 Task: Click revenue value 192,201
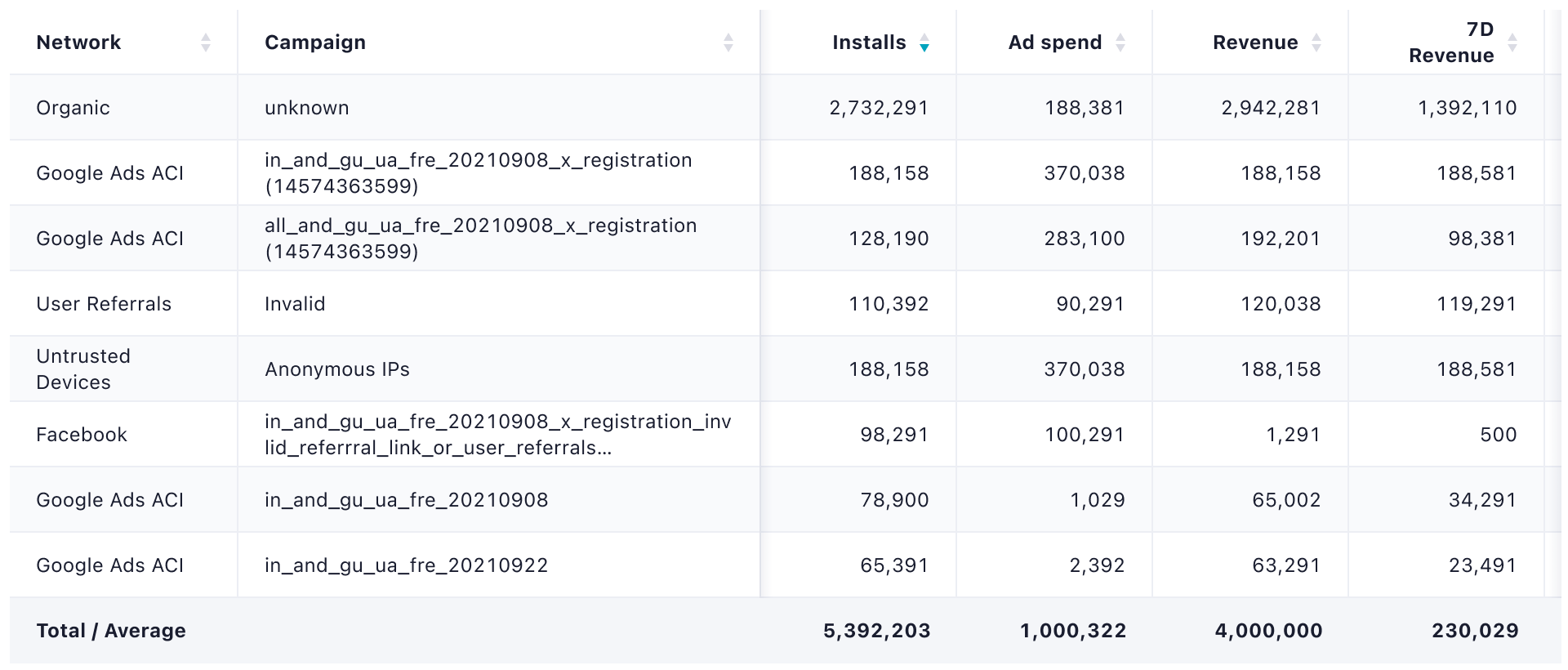tap(1281, 239)
